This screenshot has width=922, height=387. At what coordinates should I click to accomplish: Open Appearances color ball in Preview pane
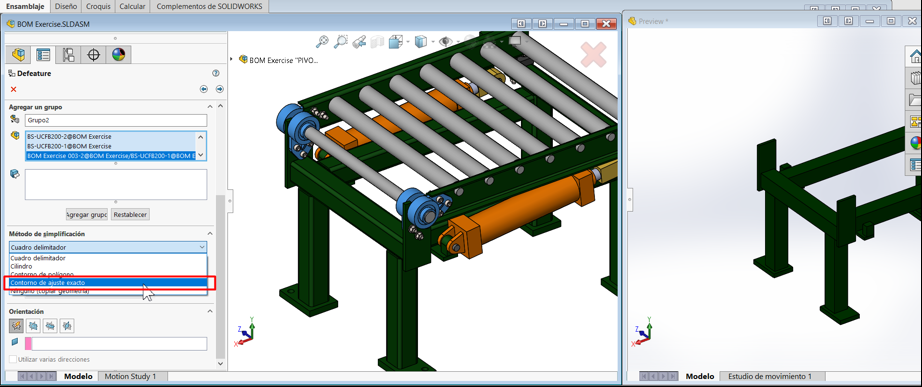916,143
